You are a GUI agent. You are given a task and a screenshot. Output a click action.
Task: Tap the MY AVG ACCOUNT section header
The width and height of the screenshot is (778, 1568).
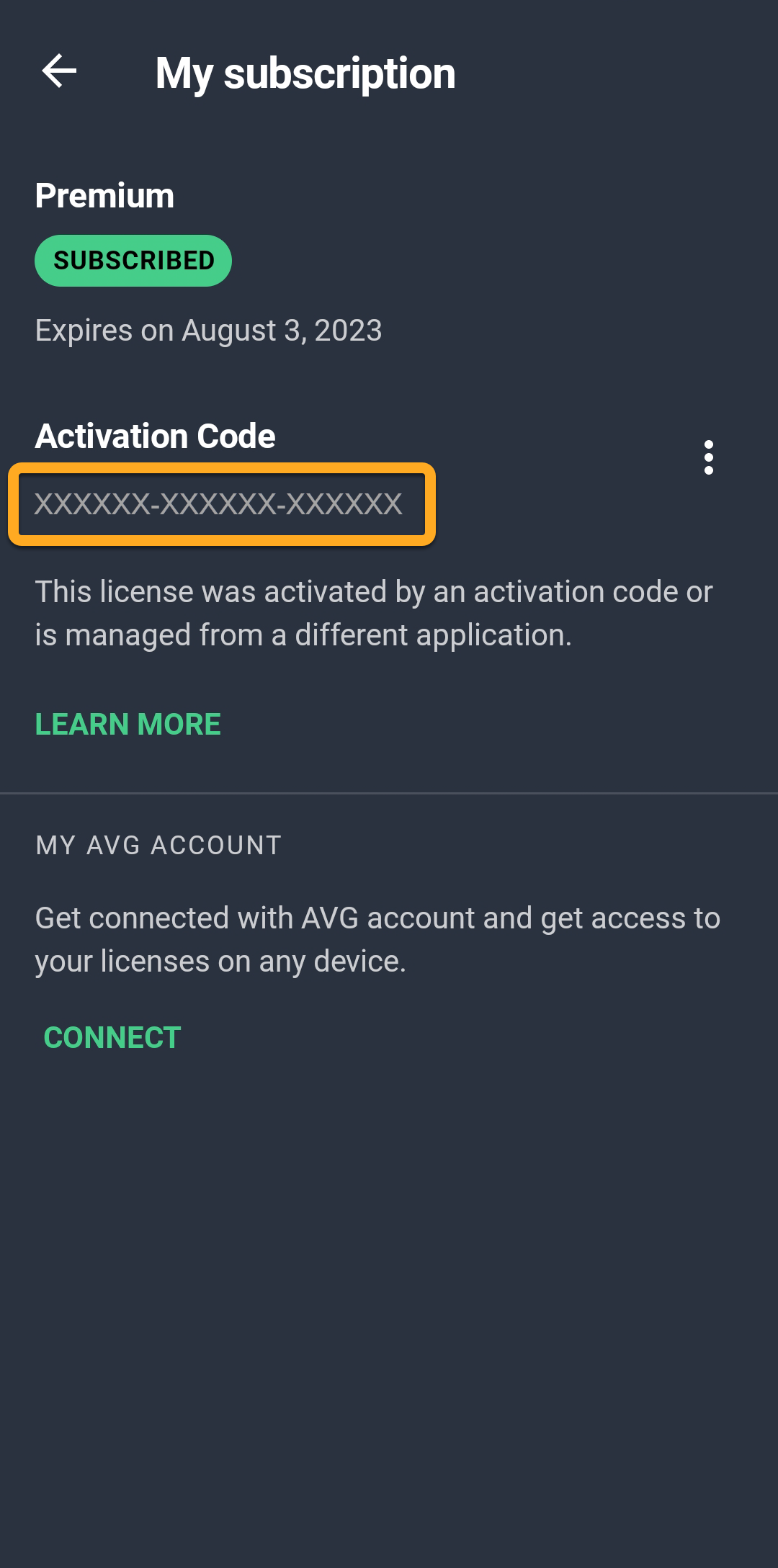158,846
